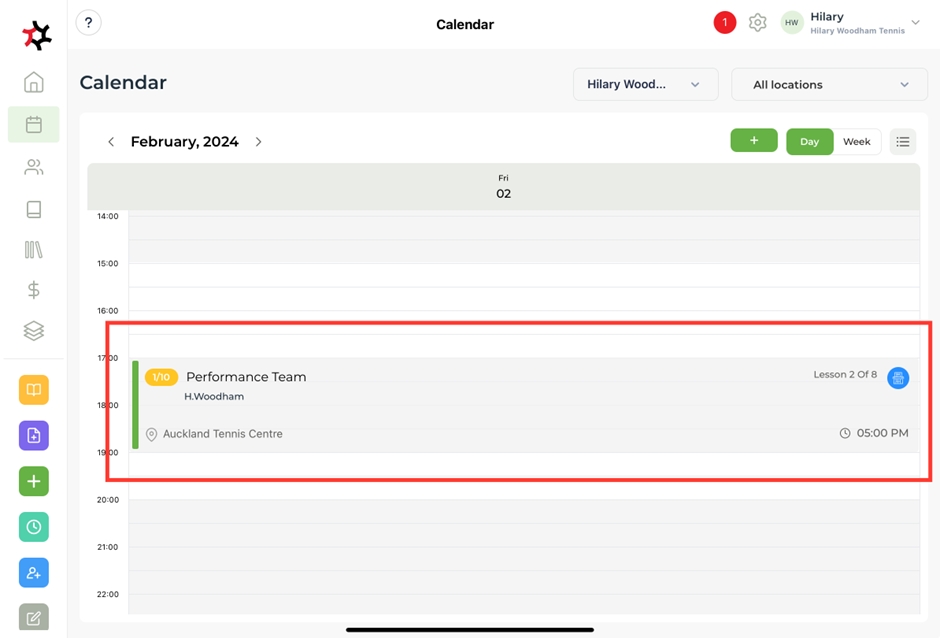Open the All locations dropdown
Screen dimensions: 940x638
tap(829, 85)
